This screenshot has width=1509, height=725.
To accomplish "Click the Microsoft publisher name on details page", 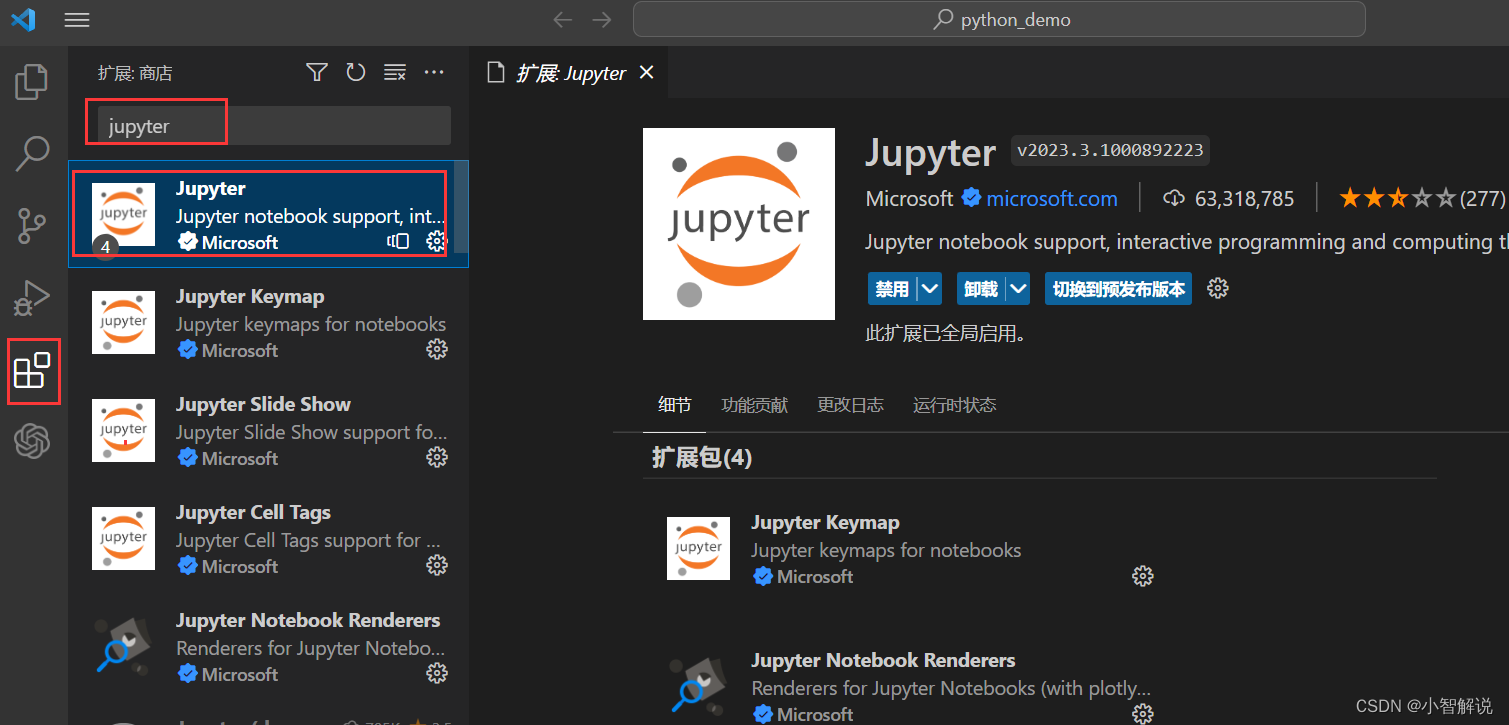I will coord(909,199).
